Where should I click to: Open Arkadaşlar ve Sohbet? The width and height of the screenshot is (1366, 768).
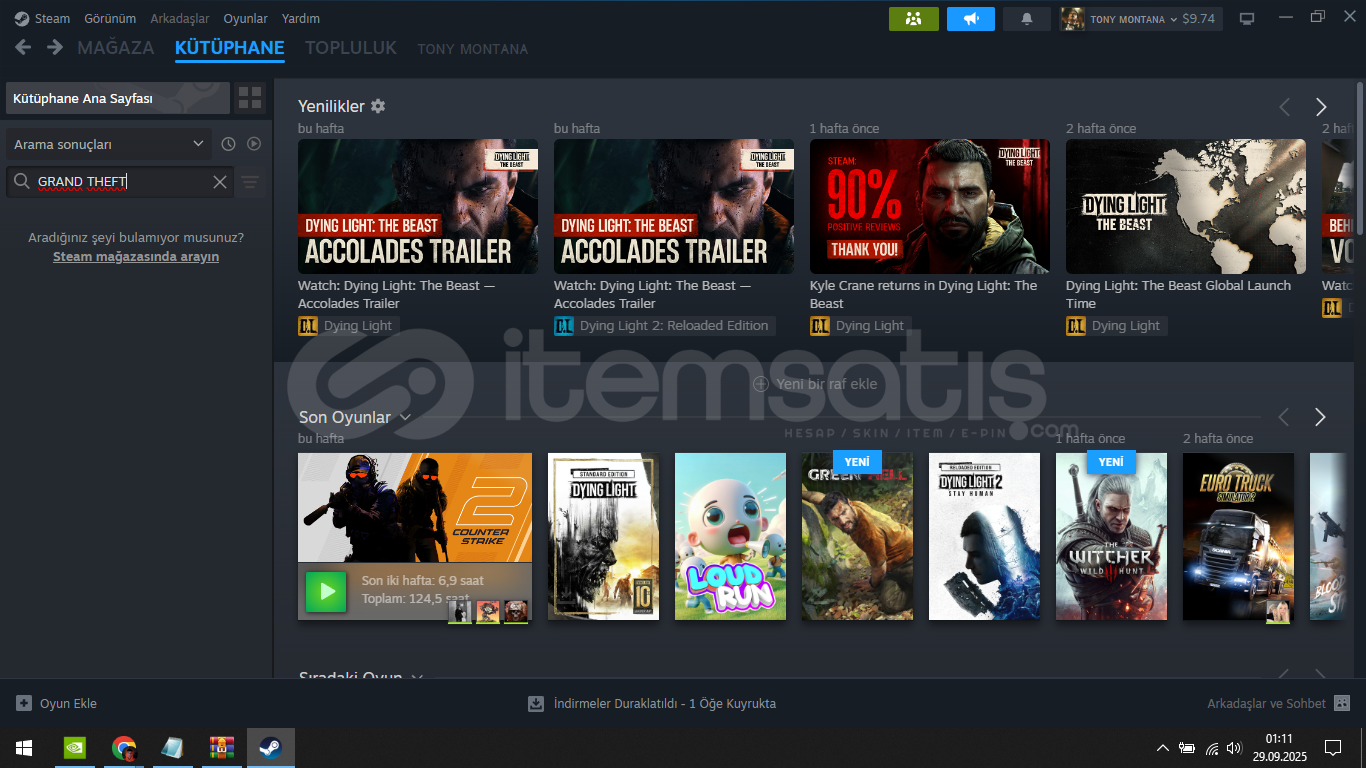coord(1267,703)
